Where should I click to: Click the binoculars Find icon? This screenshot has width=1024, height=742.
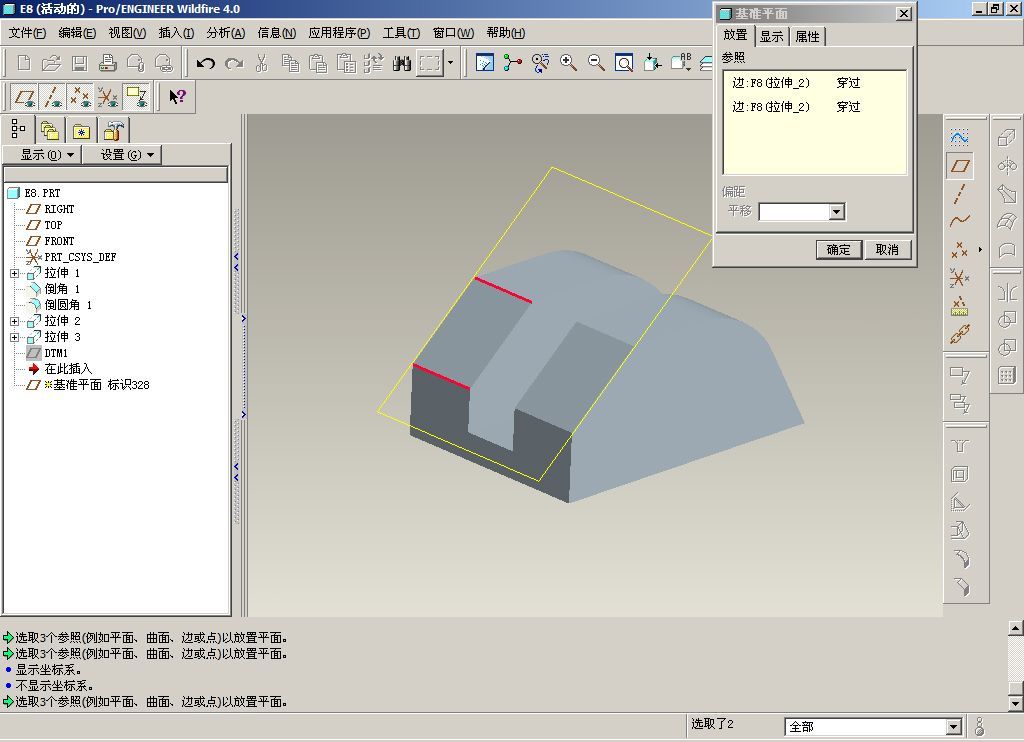pos(402,63)
